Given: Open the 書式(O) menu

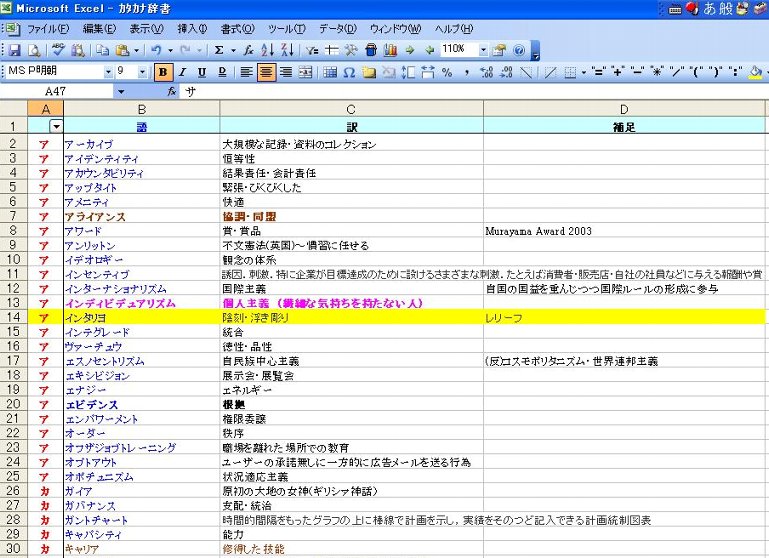Looking at the screenshot, I should tap(237, 28).
